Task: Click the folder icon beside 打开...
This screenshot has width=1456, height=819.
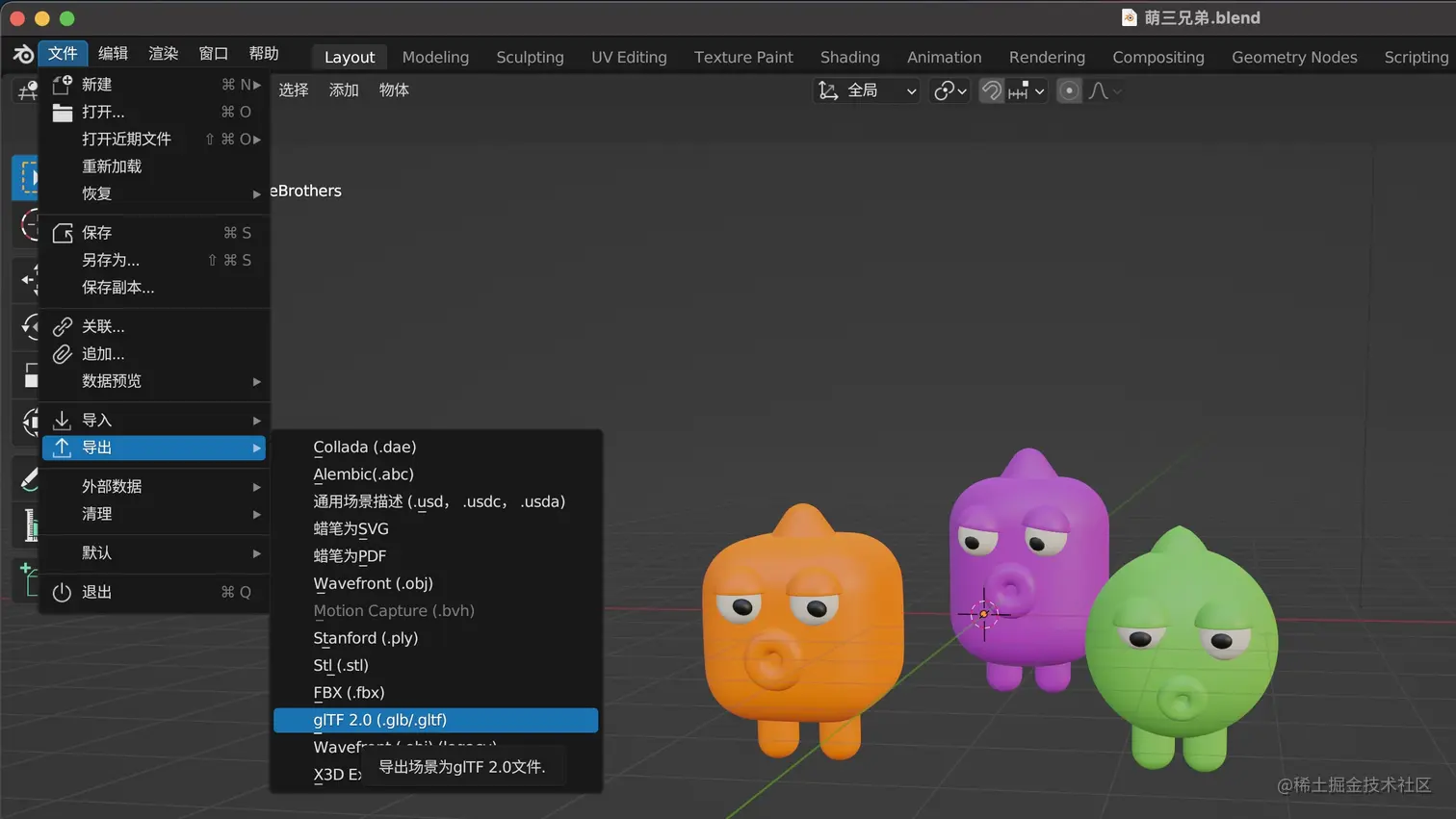Action: 63,112
